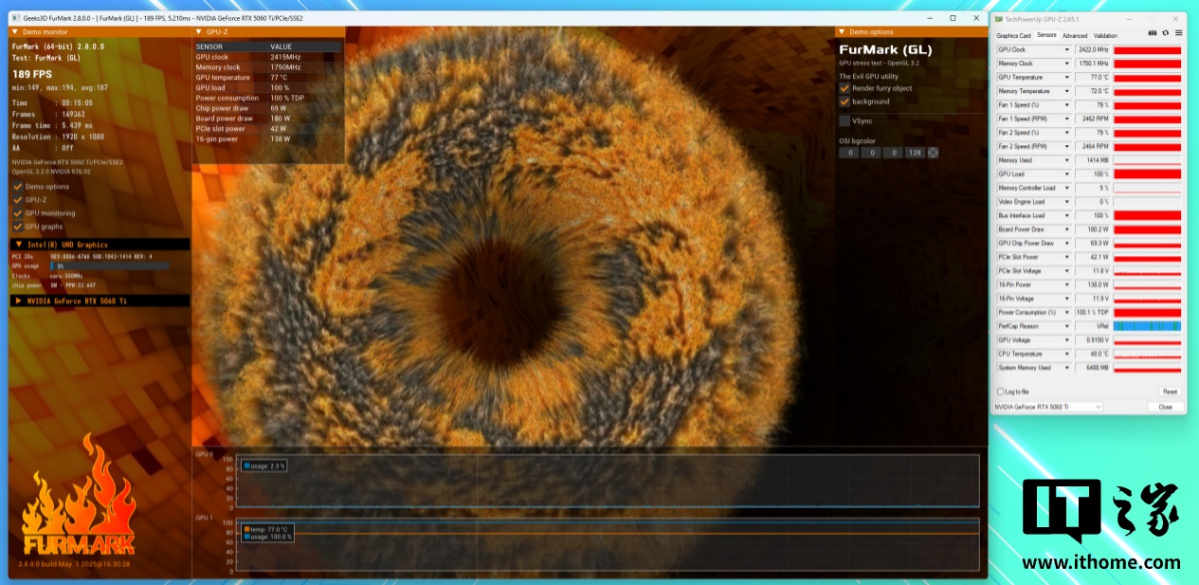Open the GPU-Z hamburger menu
The width and height of the screenshot is (1199, 585).
[1177, 34]
